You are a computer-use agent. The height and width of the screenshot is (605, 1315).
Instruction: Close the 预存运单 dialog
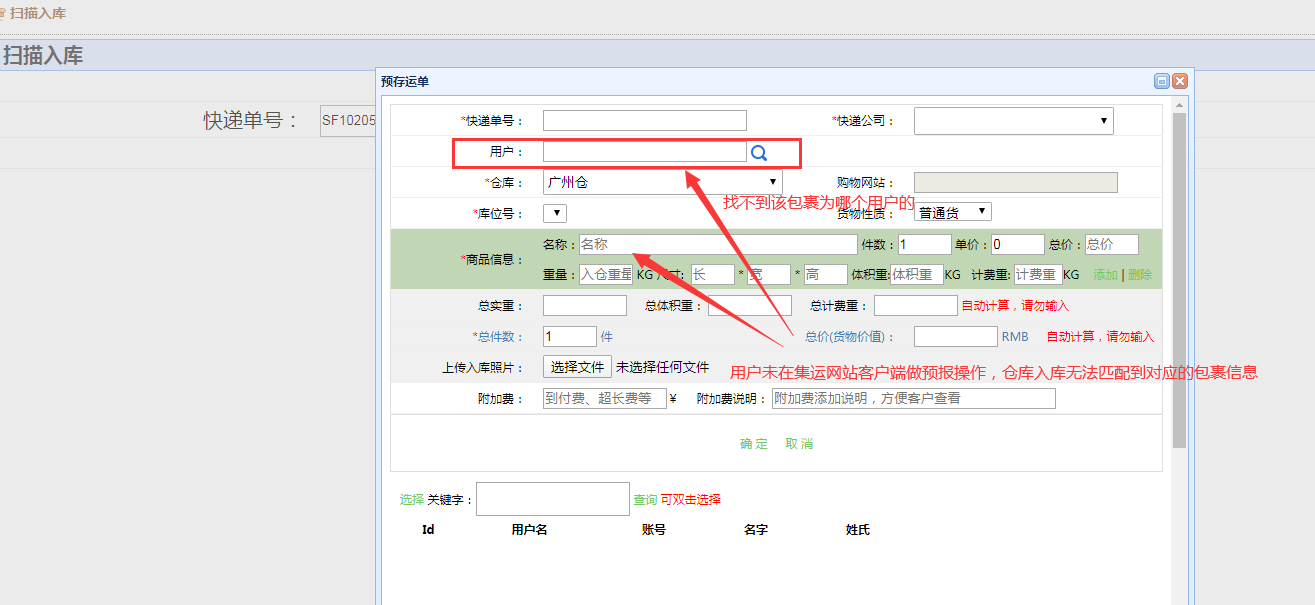point(1180,82)
